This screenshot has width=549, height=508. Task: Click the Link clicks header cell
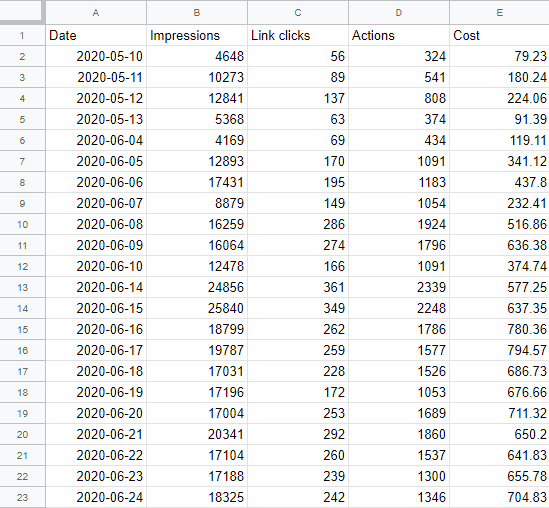click(298, 35)
